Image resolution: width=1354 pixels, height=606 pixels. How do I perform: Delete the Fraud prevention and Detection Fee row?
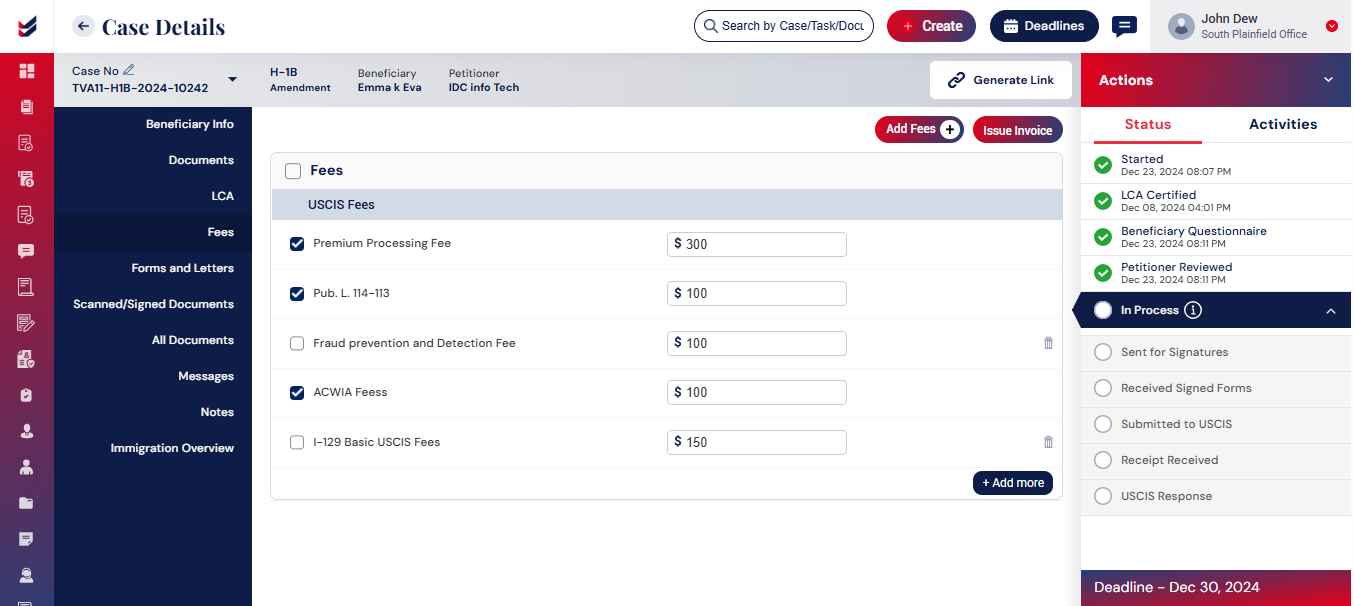pyautogui.click(x=1048, y=343)
